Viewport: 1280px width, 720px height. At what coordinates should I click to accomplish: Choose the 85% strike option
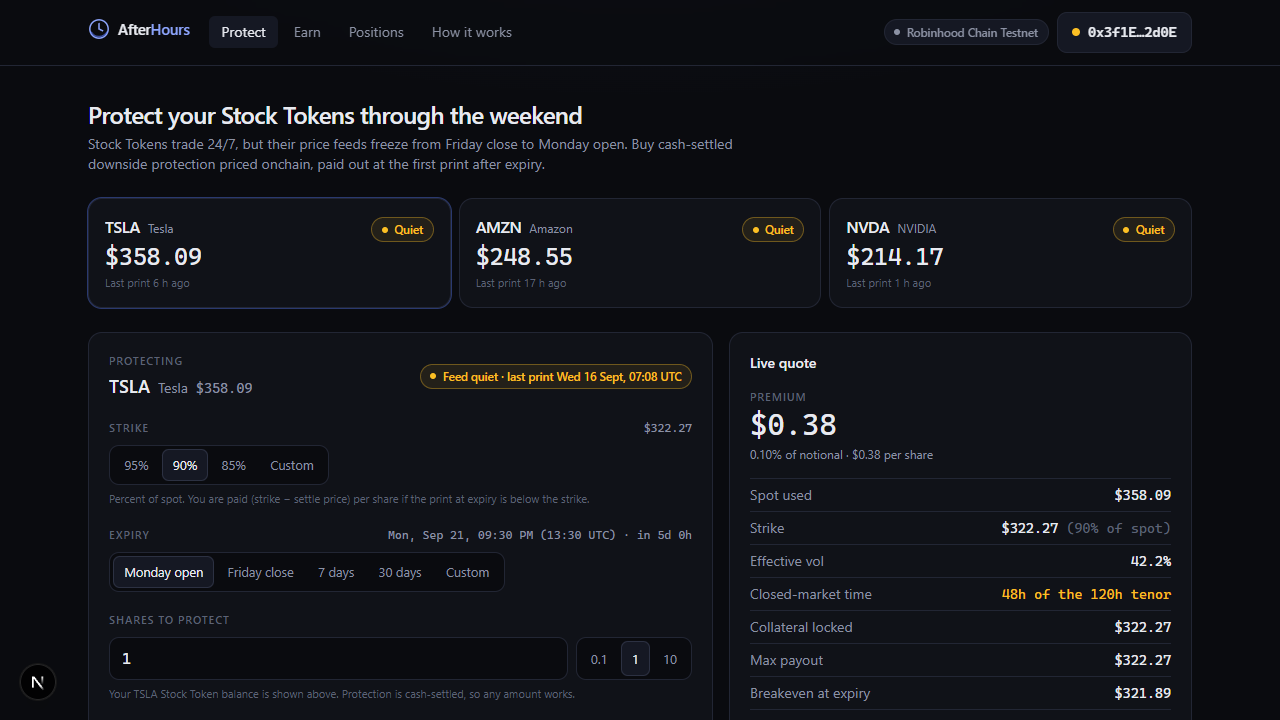point(233,465)
